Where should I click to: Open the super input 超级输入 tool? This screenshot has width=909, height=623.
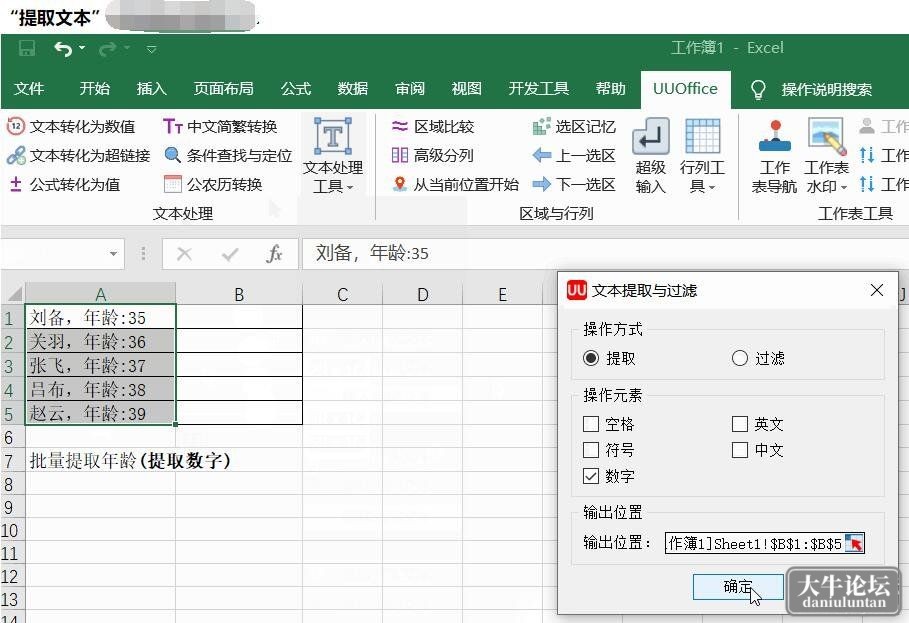(x=650, y=155)
